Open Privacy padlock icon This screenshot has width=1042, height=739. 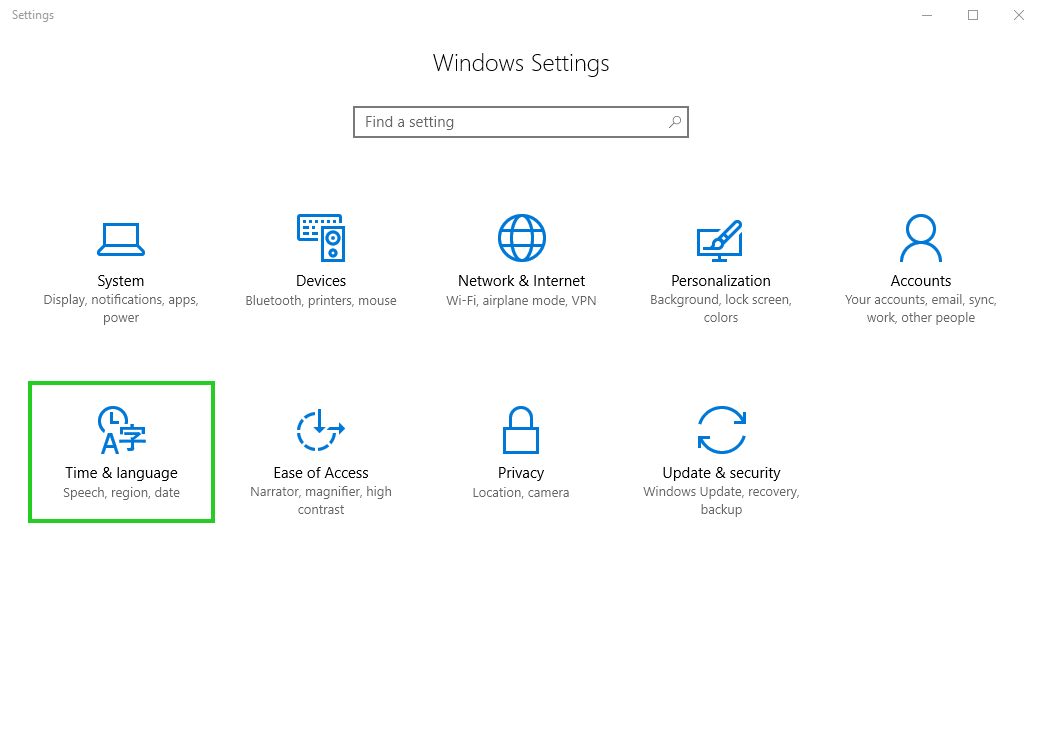(x=520, y=430)
